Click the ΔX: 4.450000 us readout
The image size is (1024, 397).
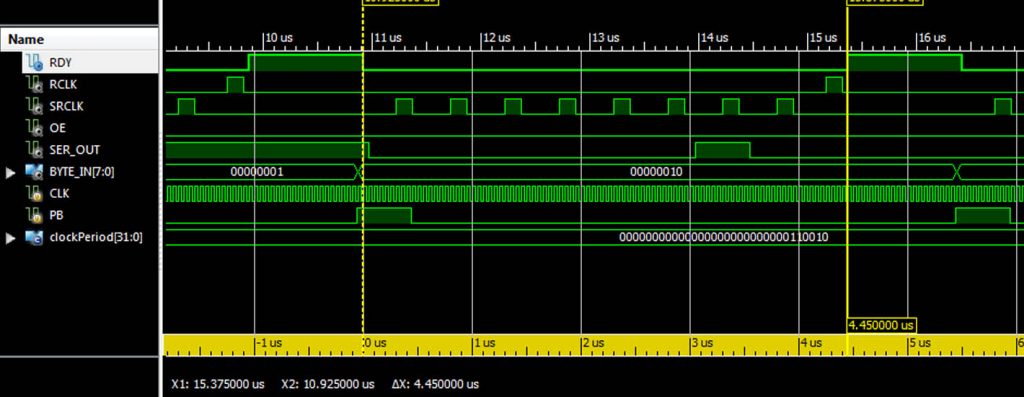pyautogui.click(x=436, y=384)
